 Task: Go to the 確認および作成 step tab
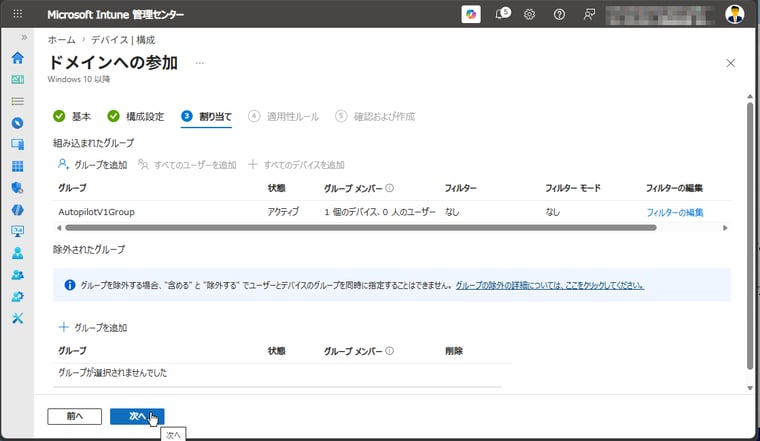pyautogui.click(x=375, y=116)
